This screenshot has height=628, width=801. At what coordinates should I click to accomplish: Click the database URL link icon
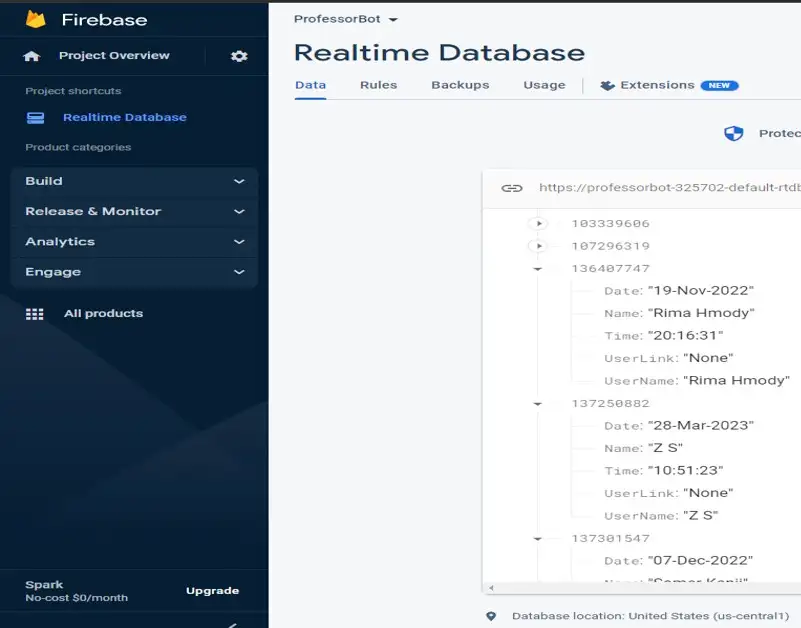pyautogui.click(x=512, y=187)
